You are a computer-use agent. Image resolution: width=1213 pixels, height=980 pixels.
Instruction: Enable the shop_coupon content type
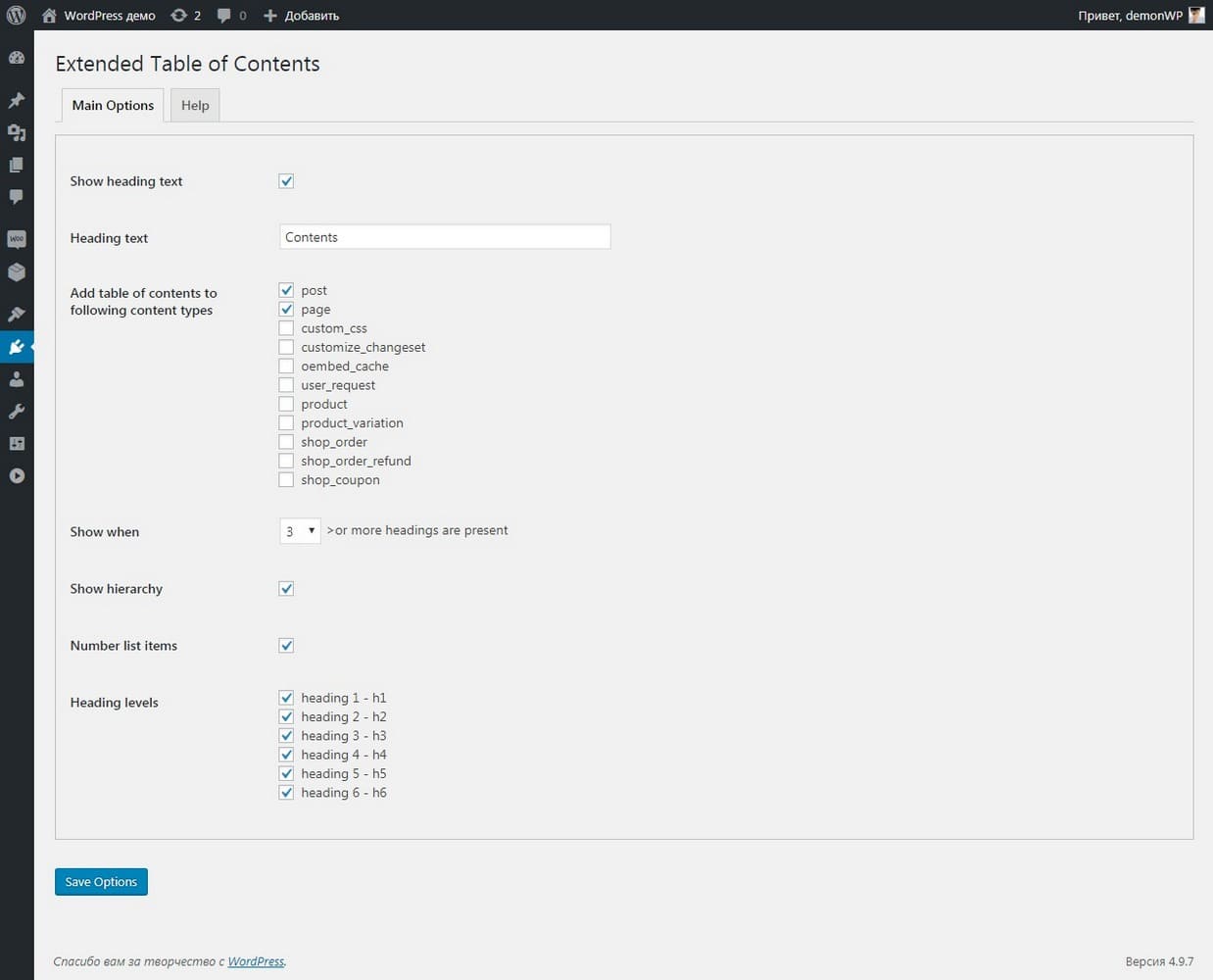pos(286,480)
